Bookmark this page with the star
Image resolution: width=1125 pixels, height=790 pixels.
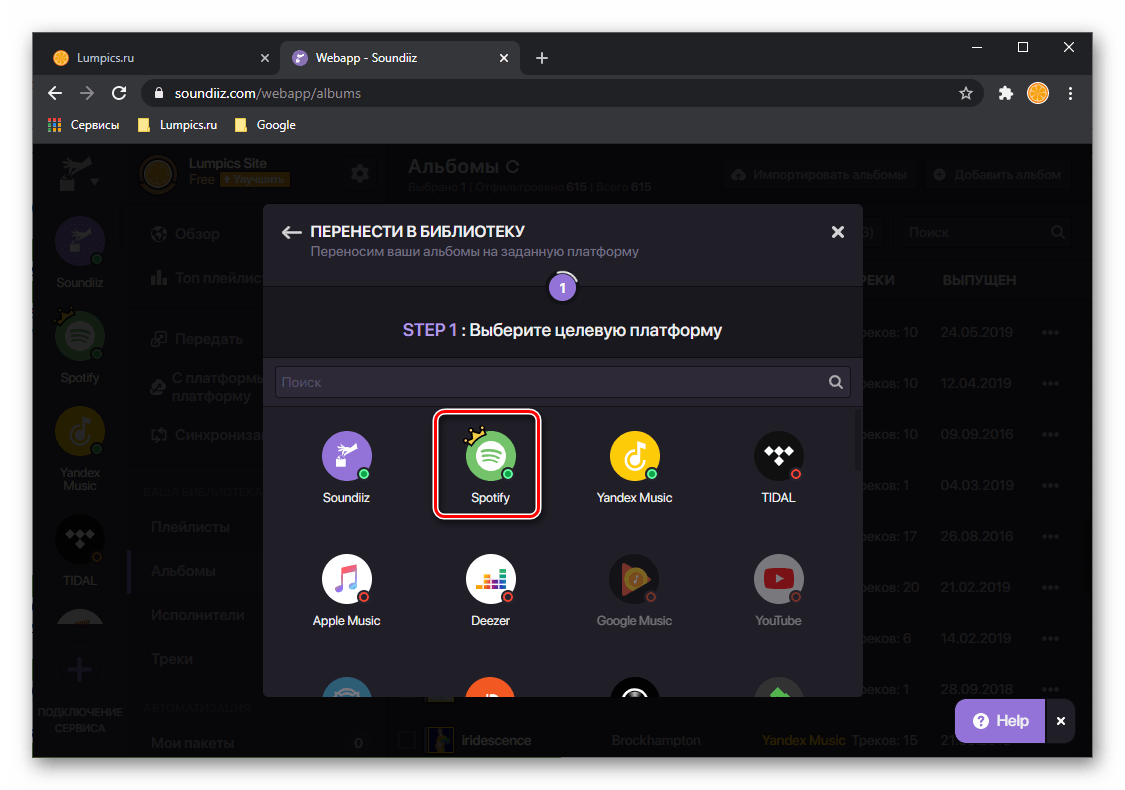coord(965,93)
